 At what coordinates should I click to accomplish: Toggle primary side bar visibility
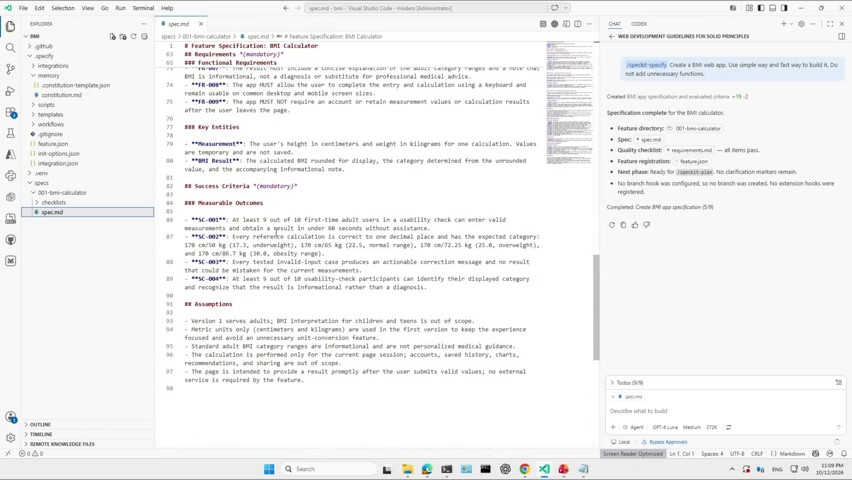coord(761,8)
